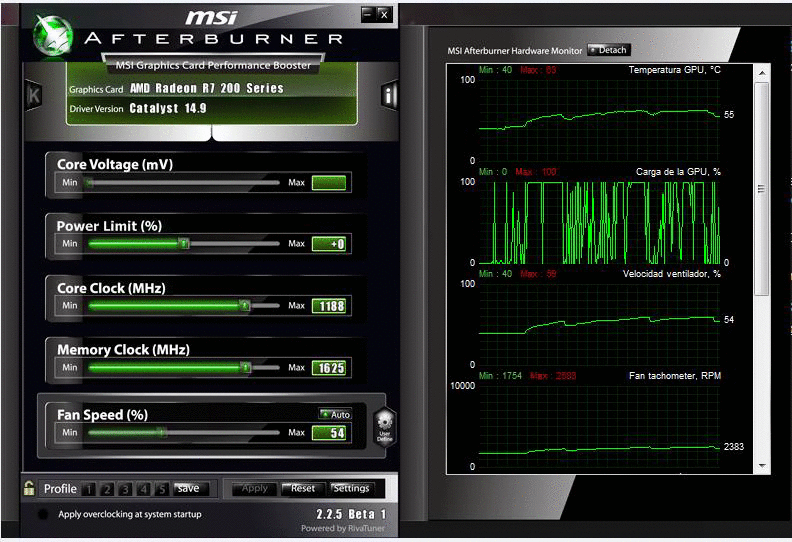Screen dimensions: 792x542
Task: Save the current profile
Action: [190, 488]
